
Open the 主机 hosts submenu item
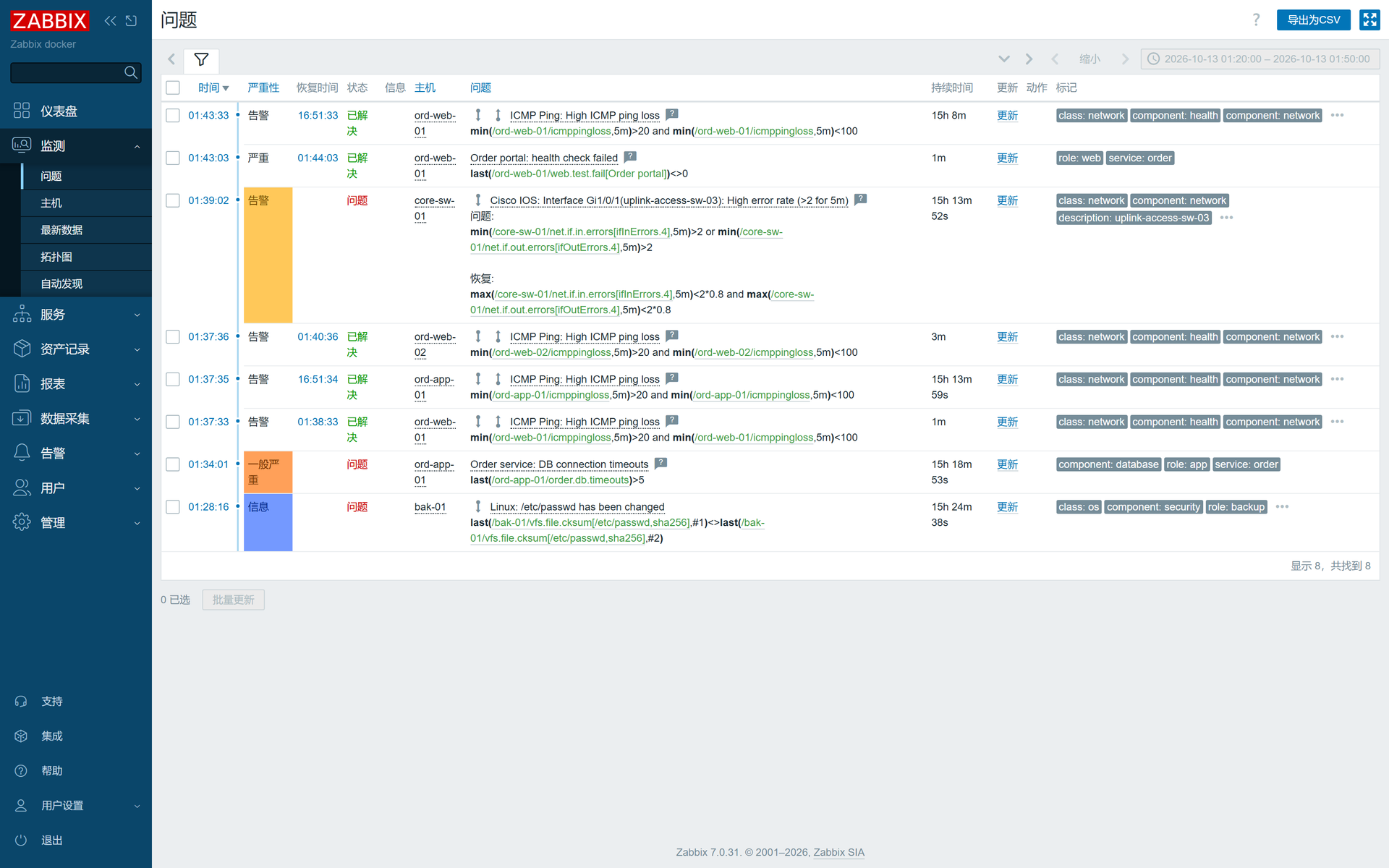pos(87,203)
